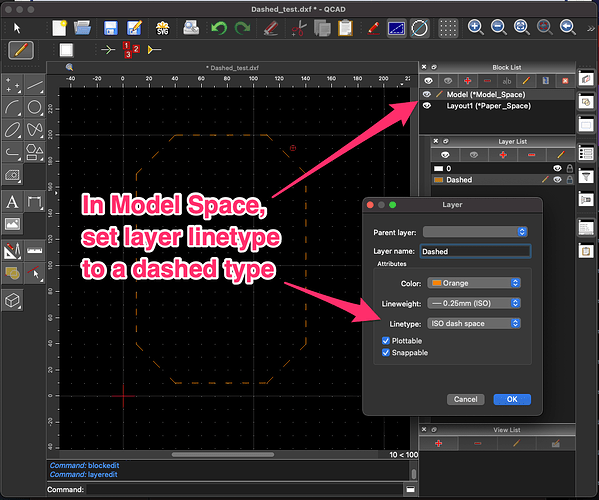The image size is (599, 500).
Task: Open Print Preview icon
Action: [x=191, y=28]
